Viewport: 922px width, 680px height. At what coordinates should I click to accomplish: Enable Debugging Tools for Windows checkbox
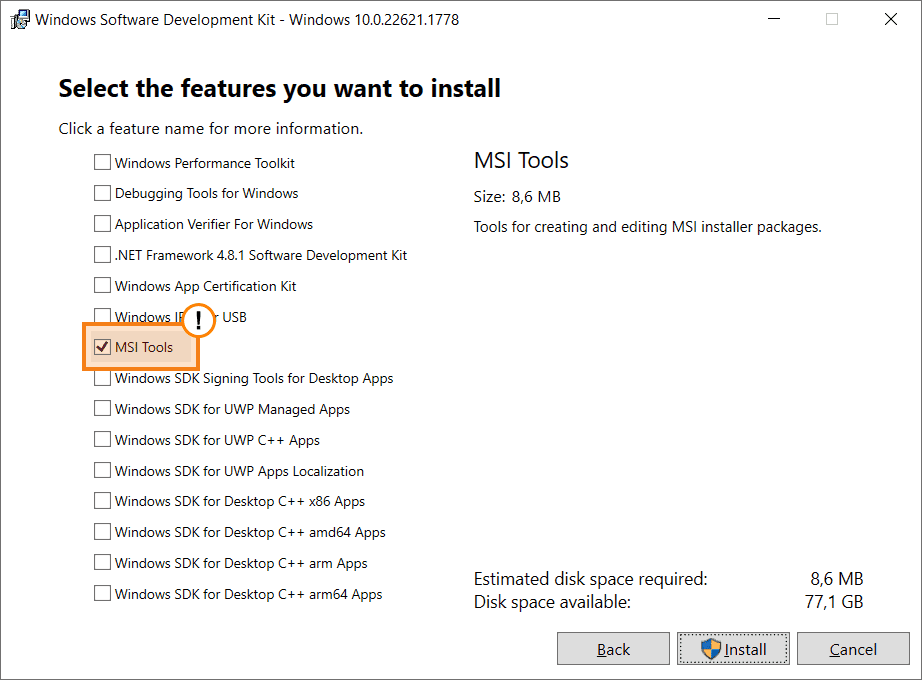102,193
